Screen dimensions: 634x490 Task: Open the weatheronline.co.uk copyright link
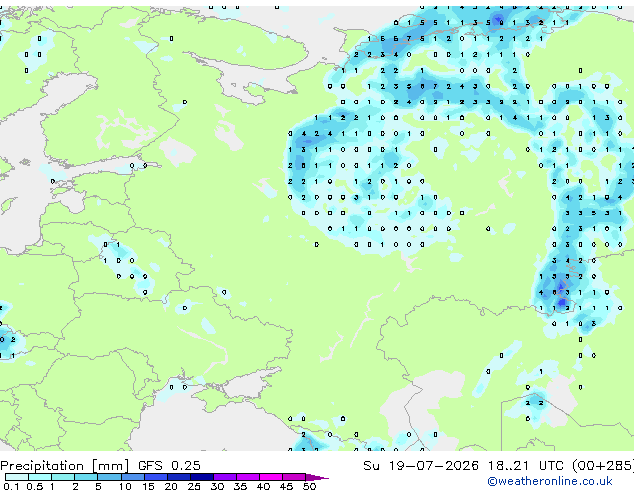pos(550,481)
